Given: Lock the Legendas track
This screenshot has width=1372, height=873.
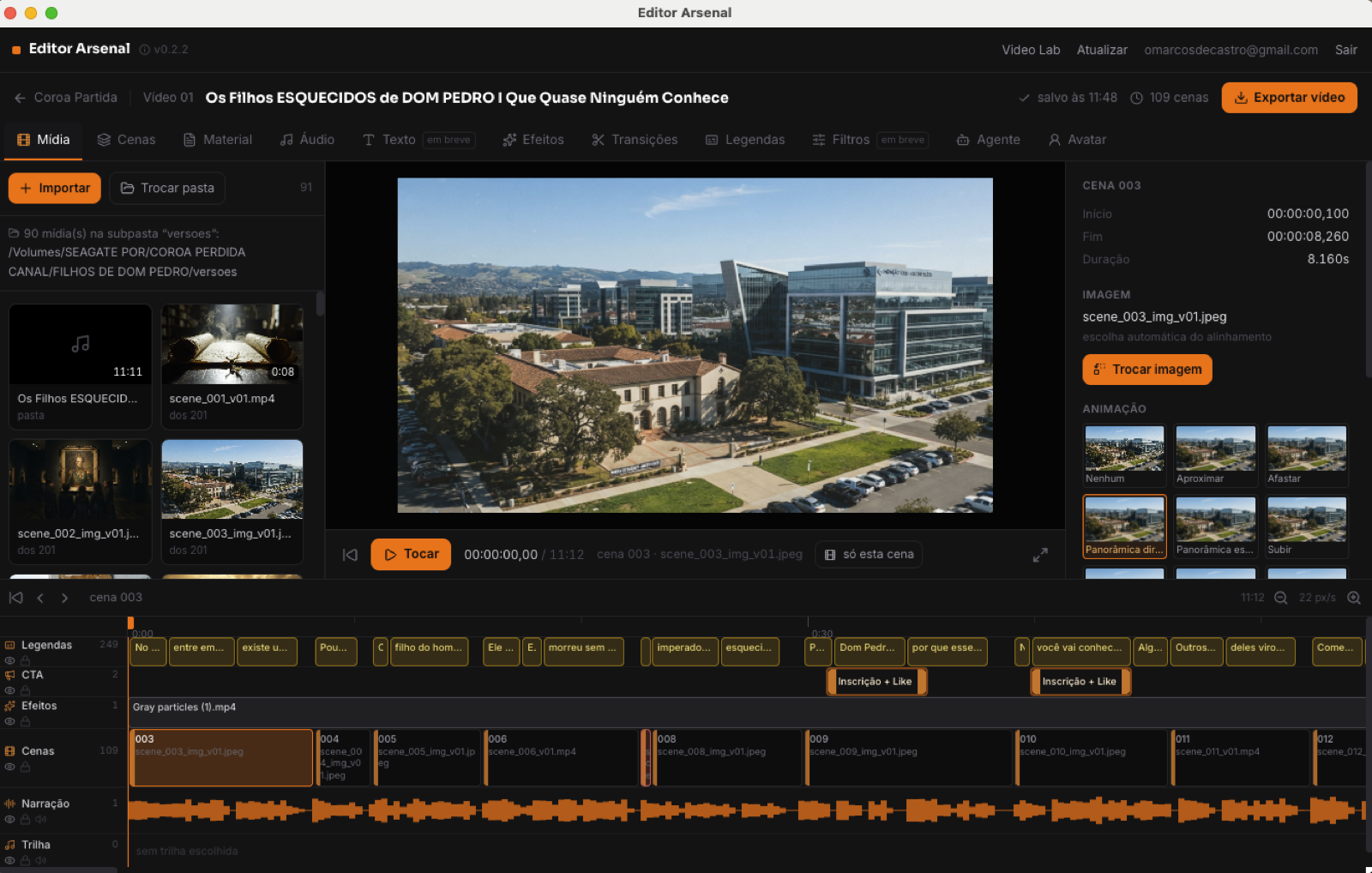Looking at the screenshot, I should 26,661.
